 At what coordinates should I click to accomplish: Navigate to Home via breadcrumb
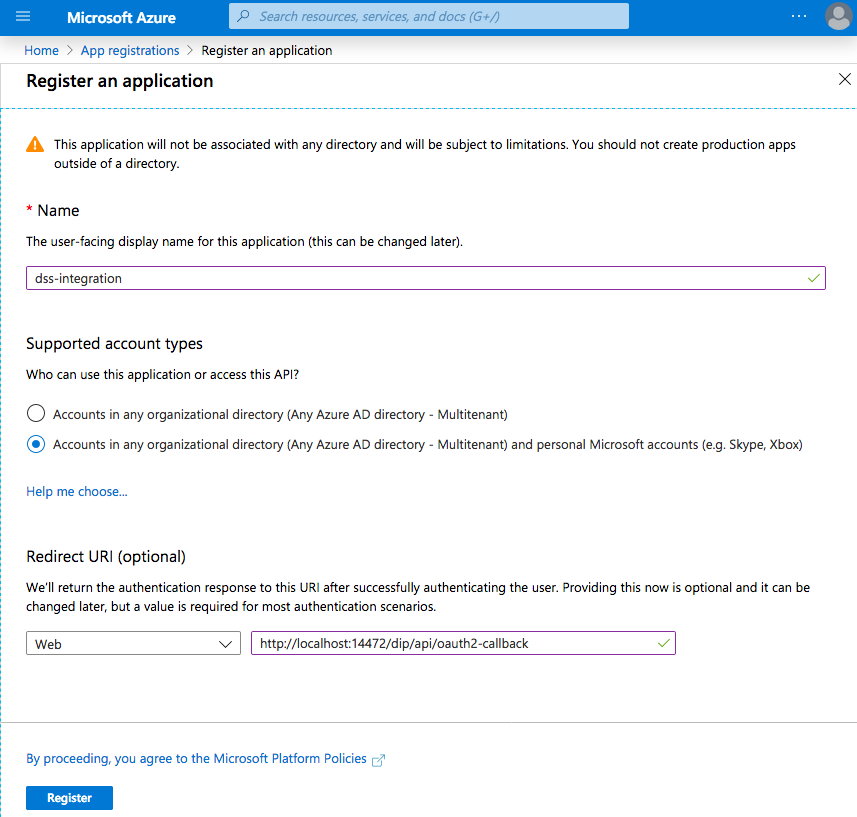pyautogui.click(x=41, y=50)
